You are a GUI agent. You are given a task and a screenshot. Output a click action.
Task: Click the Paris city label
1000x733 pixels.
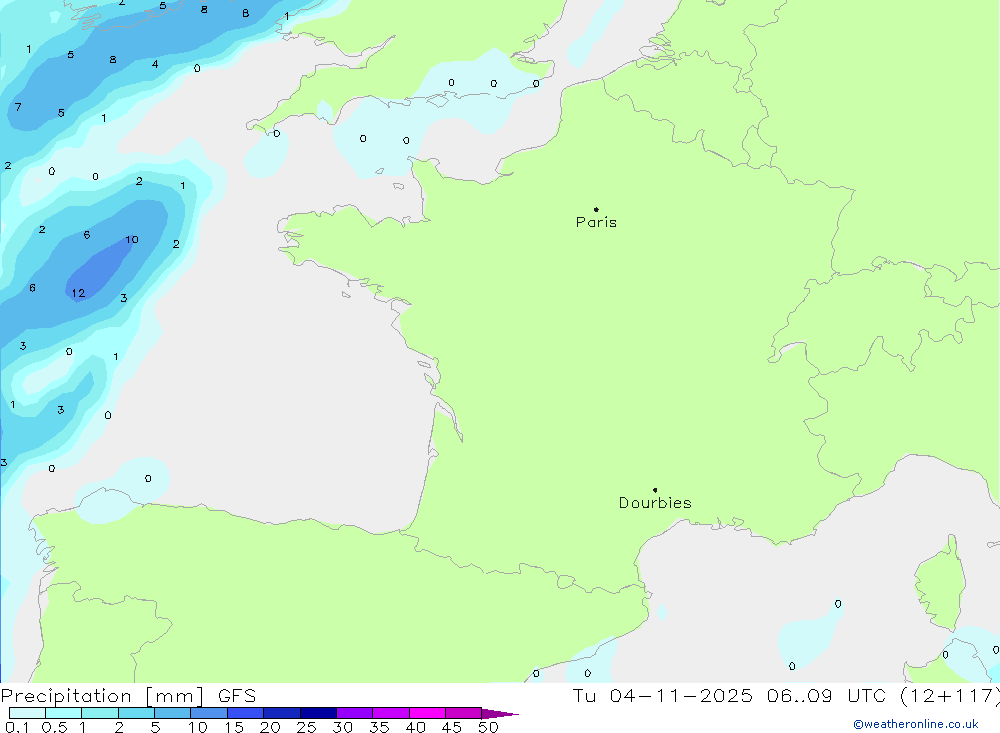tap(596, 222)
